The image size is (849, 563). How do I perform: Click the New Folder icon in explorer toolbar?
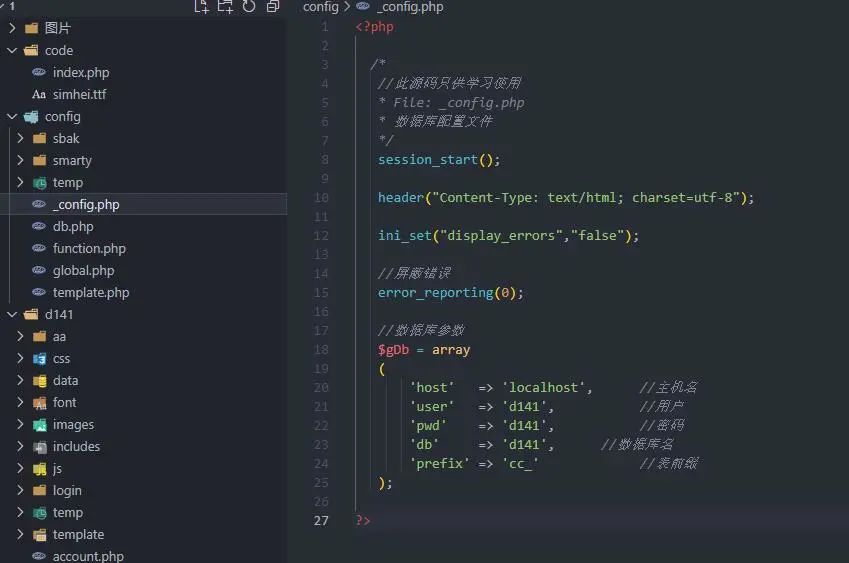click(225, 7)
